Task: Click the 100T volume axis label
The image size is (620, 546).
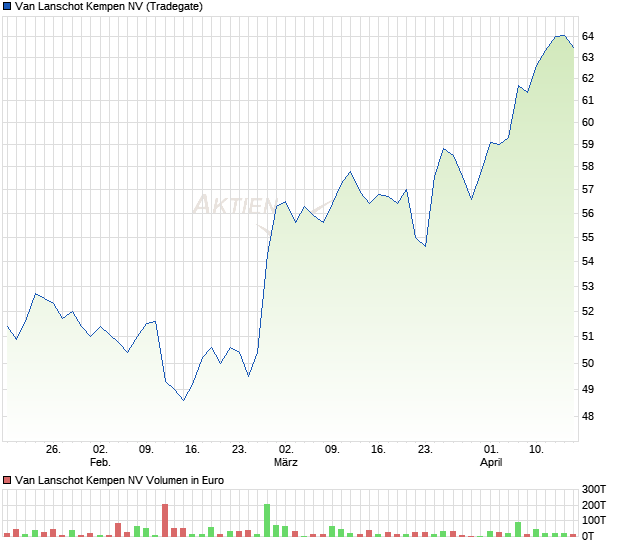Action: pyautogui.click(x=594, y=520)
